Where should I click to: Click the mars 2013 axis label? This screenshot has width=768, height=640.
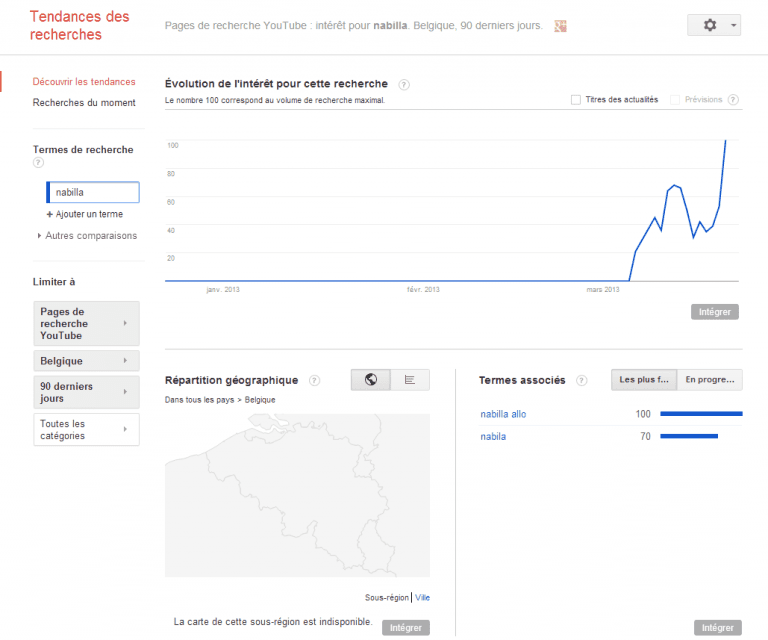[x=603, y=290]
